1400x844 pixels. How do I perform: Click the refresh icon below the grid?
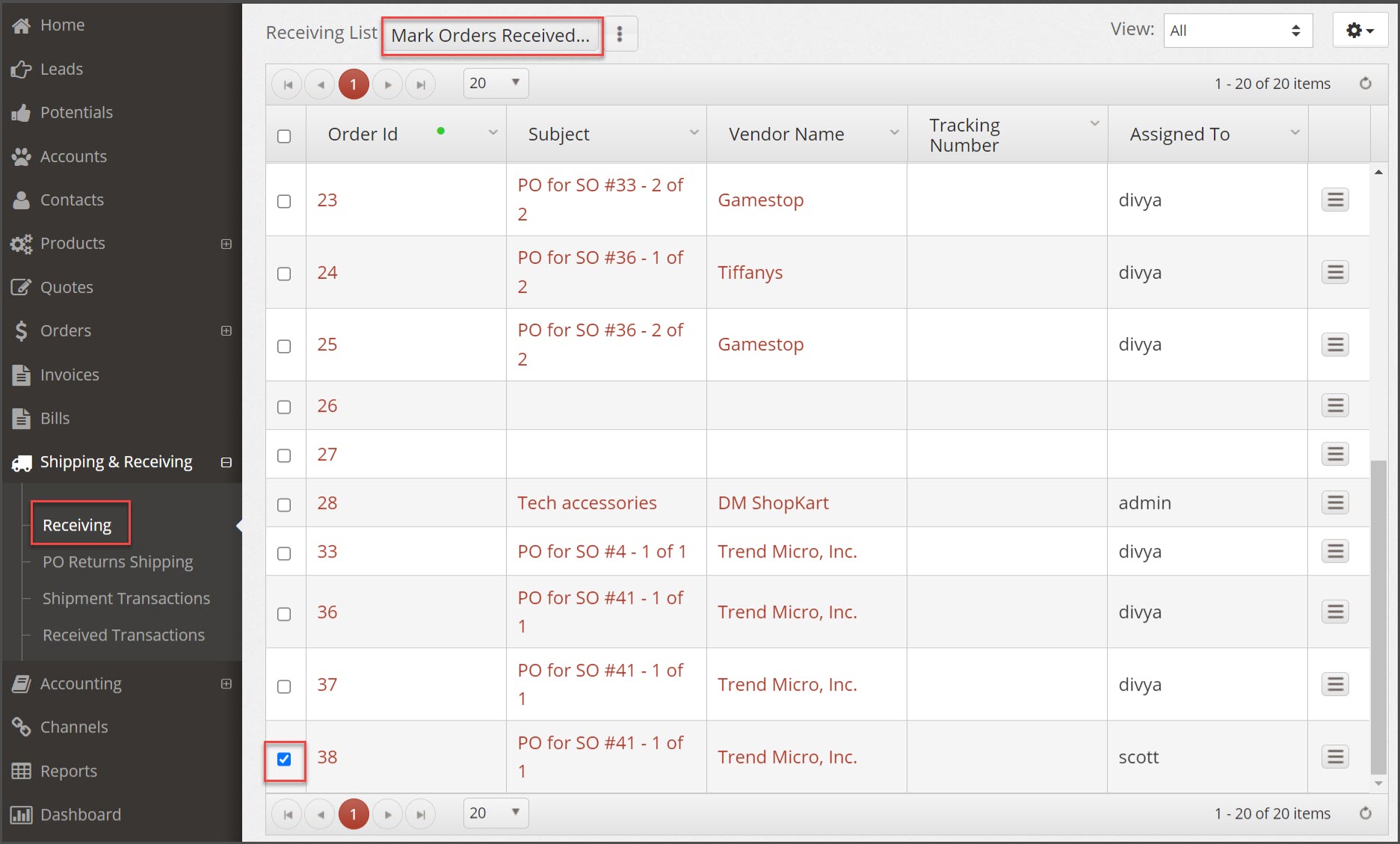[1365, 813]
